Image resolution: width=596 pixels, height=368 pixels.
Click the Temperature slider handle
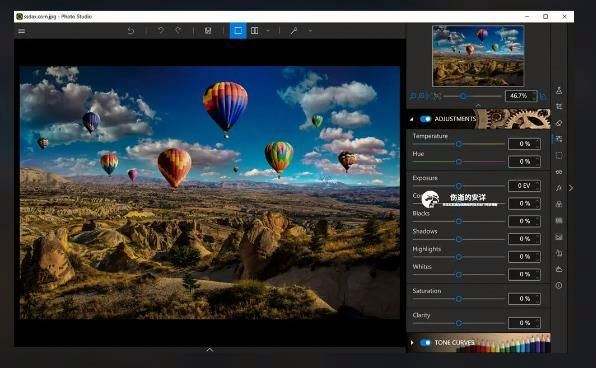click(459, 144)
